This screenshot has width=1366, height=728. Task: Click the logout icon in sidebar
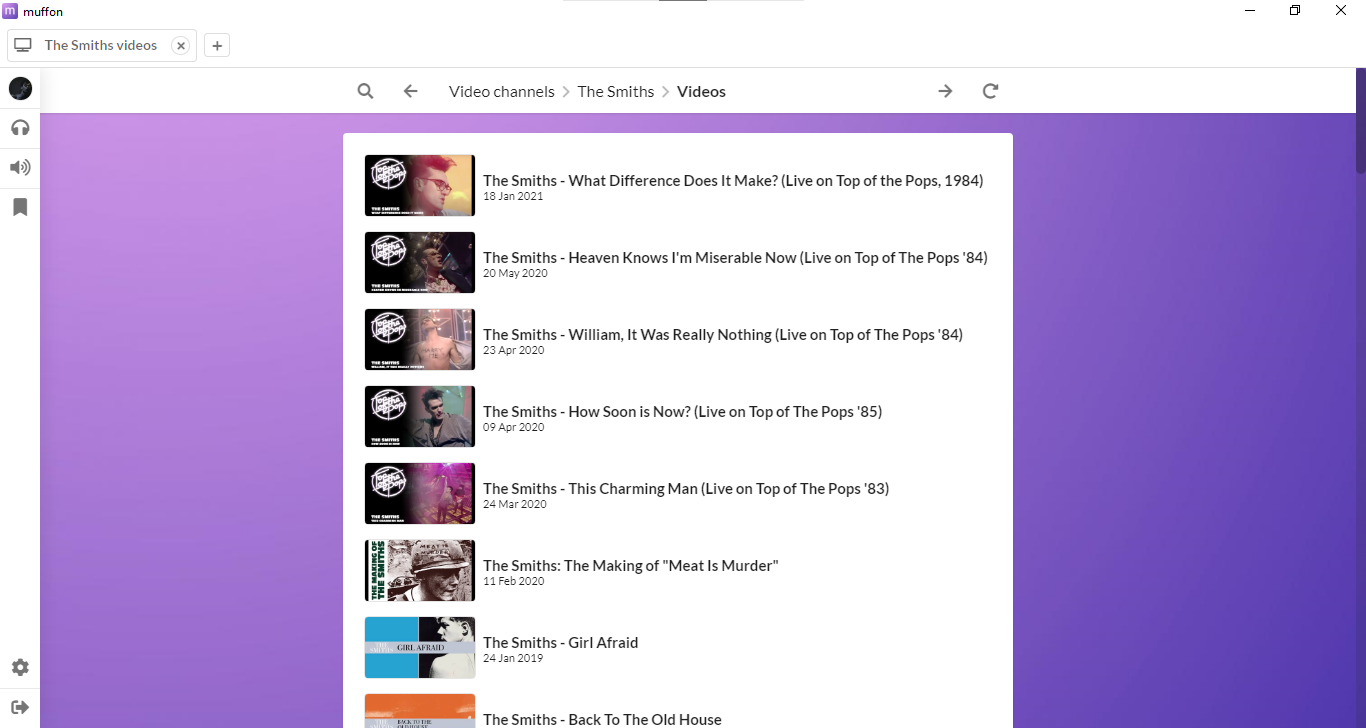pos(20,707)
